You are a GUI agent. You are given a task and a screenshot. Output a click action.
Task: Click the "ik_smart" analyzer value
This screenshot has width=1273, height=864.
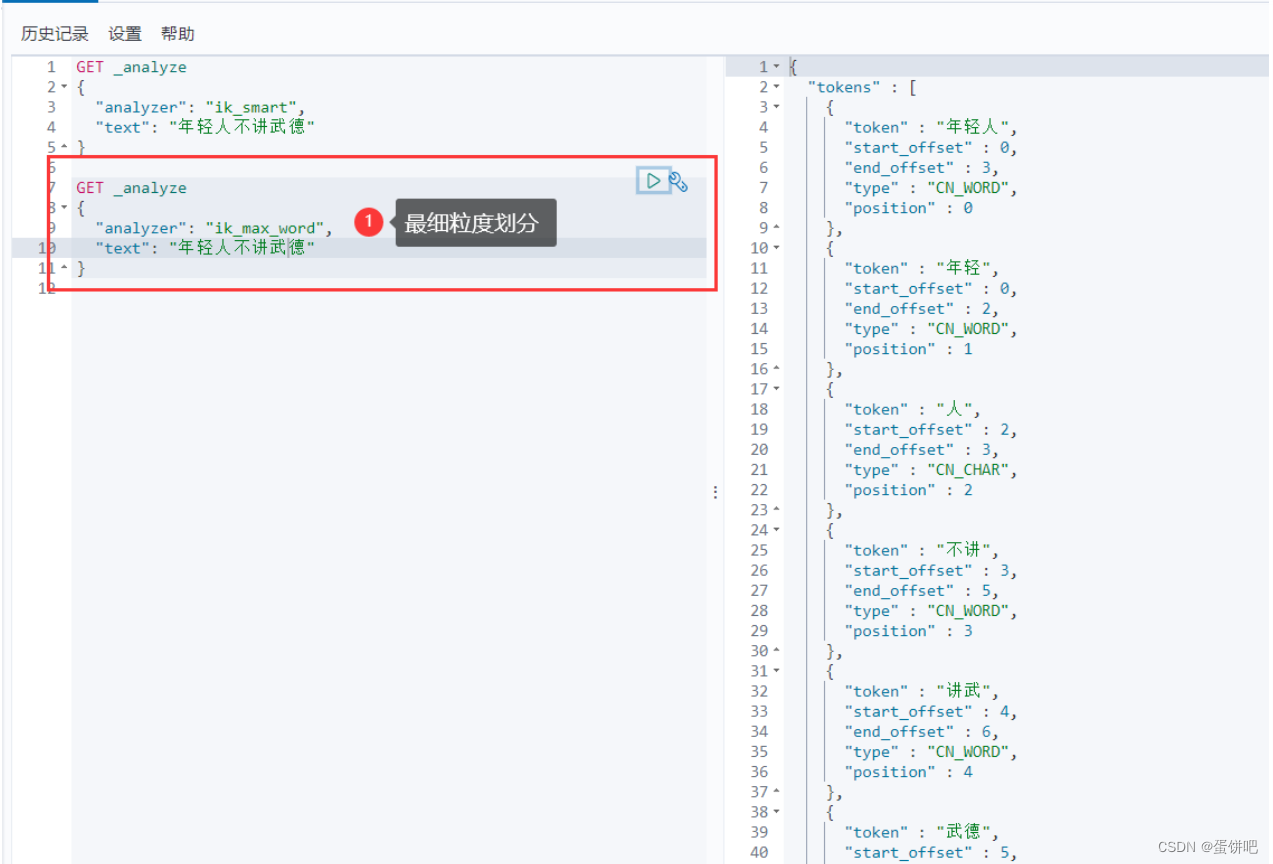253,107
